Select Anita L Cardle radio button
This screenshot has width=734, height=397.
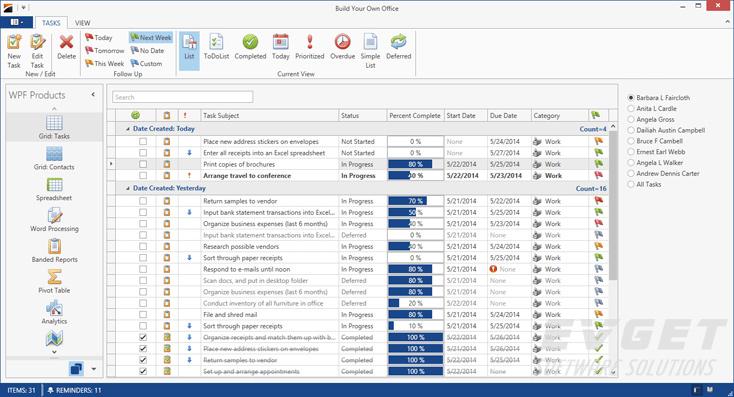tap(631, 109)
